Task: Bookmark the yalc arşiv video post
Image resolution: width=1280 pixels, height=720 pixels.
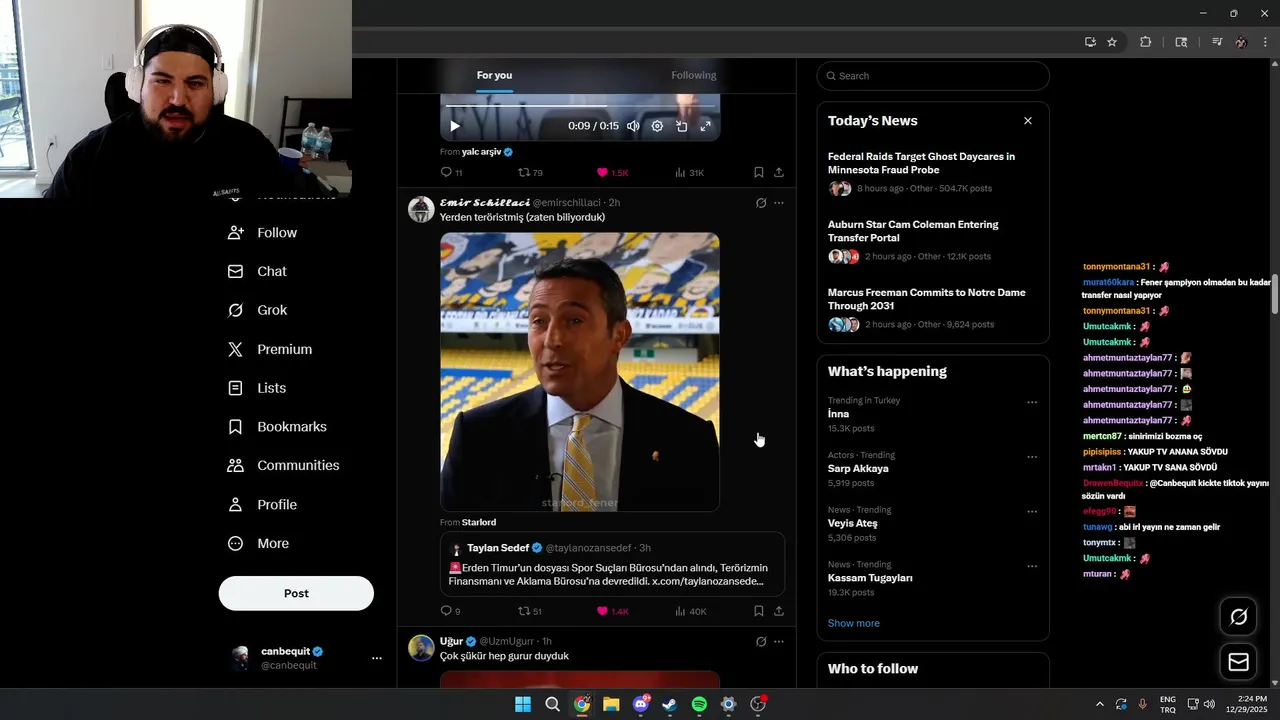Action: (759, 173)
